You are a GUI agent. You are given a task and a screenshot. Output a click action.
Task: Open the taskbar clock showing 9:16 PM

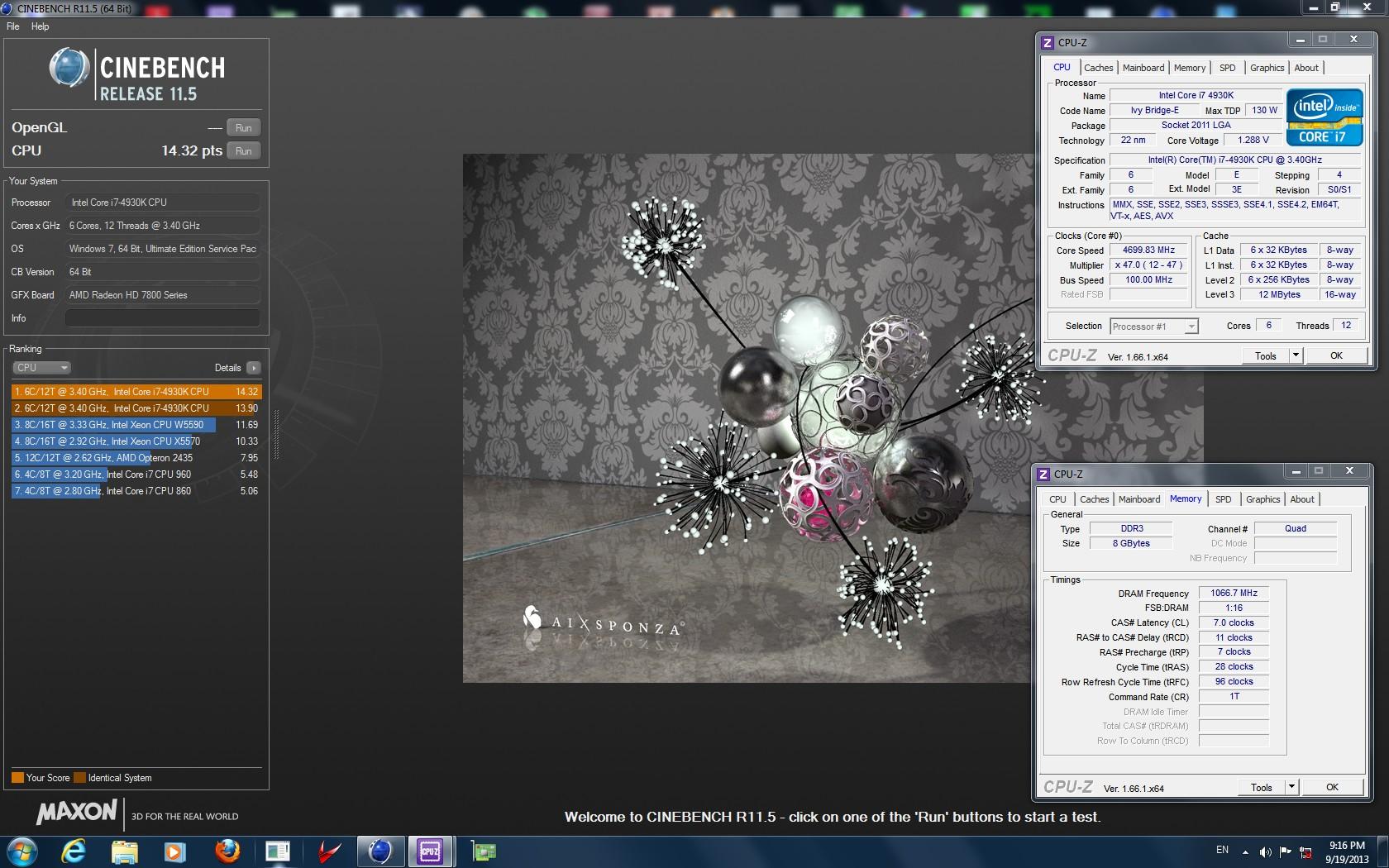1347,852
